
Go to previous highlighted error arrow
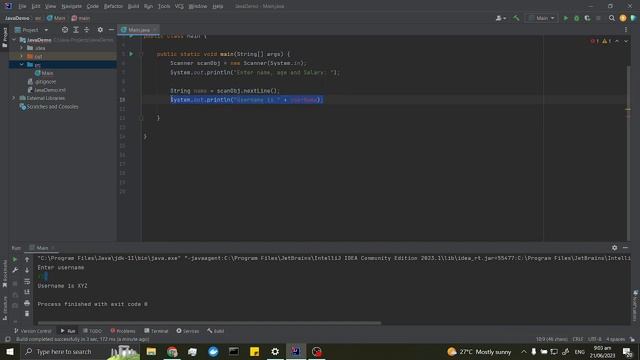click(617, 41)
